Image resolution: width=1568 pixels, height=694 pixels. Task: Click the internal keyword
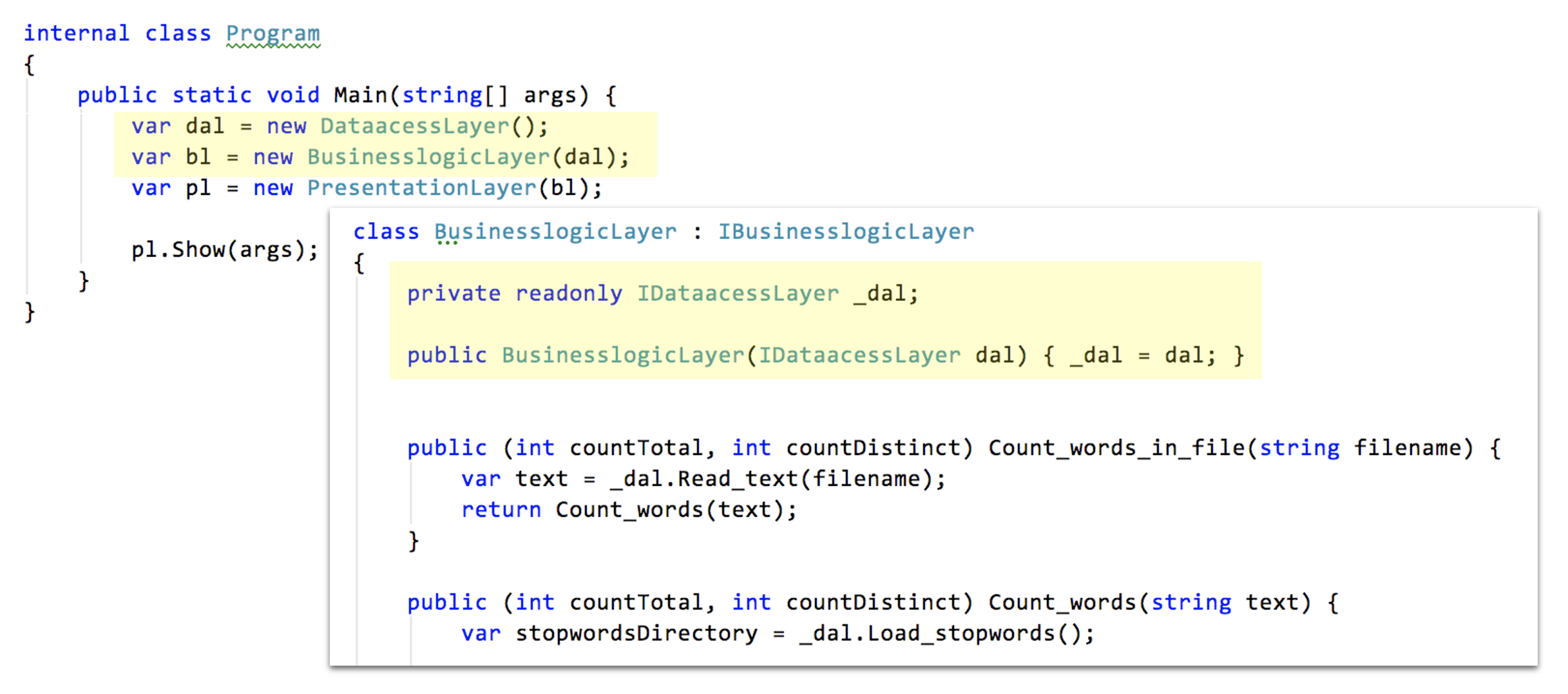point(77,33)
